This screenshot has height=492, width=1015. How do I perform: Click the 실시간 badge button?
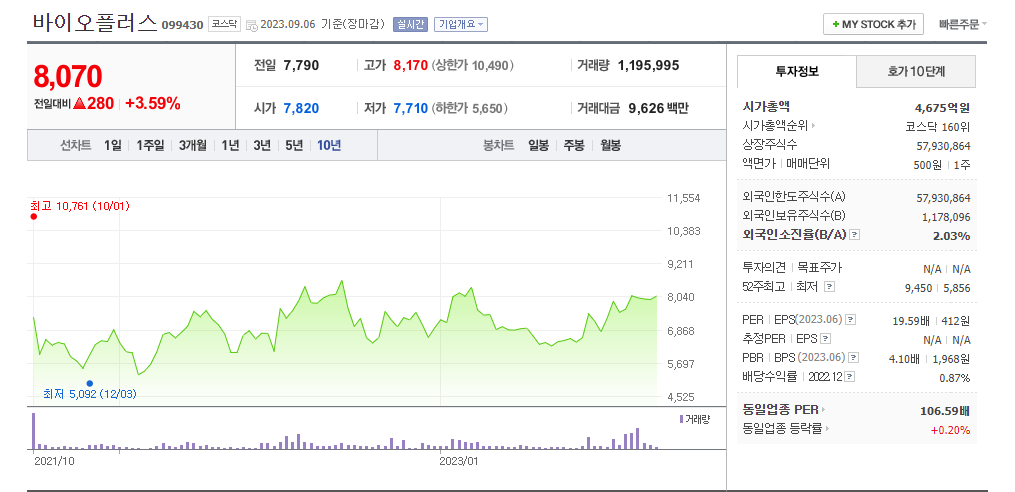coord(410,25)
